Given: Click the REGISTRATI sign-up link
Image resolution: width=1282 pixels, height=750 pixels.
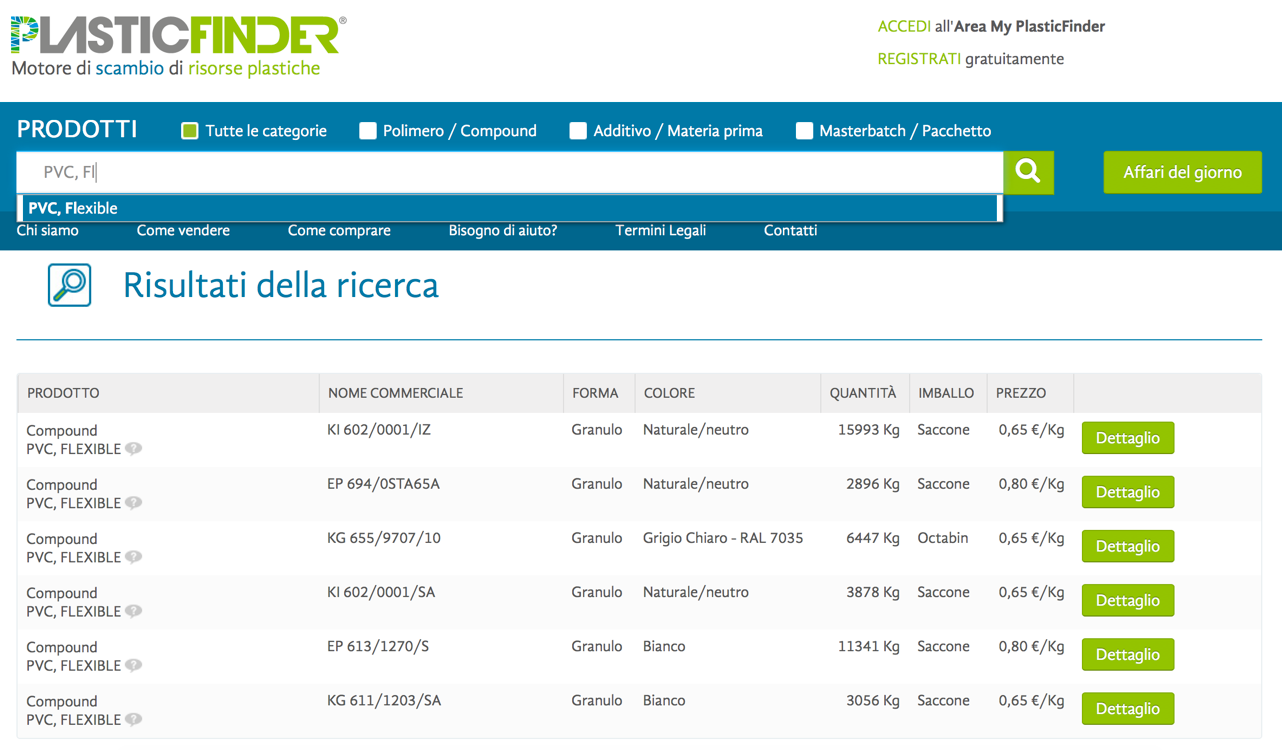Looking at the screenshot, I should 919,59.
